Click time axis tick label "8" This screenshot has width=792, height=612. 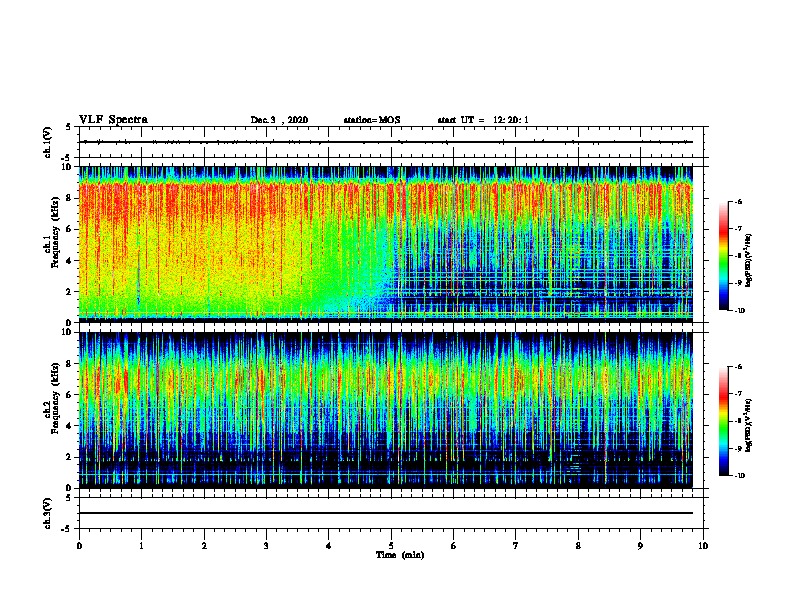coord(578,546)
